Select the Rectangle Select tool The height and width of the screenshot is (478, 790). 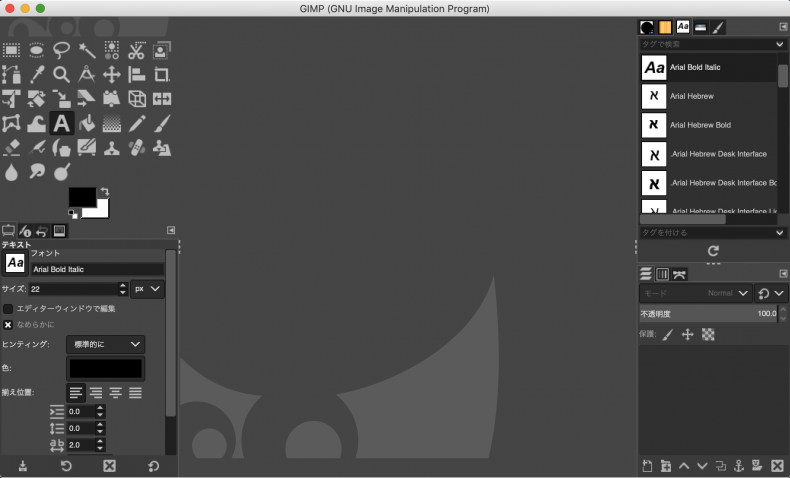[x=11, y=50]
